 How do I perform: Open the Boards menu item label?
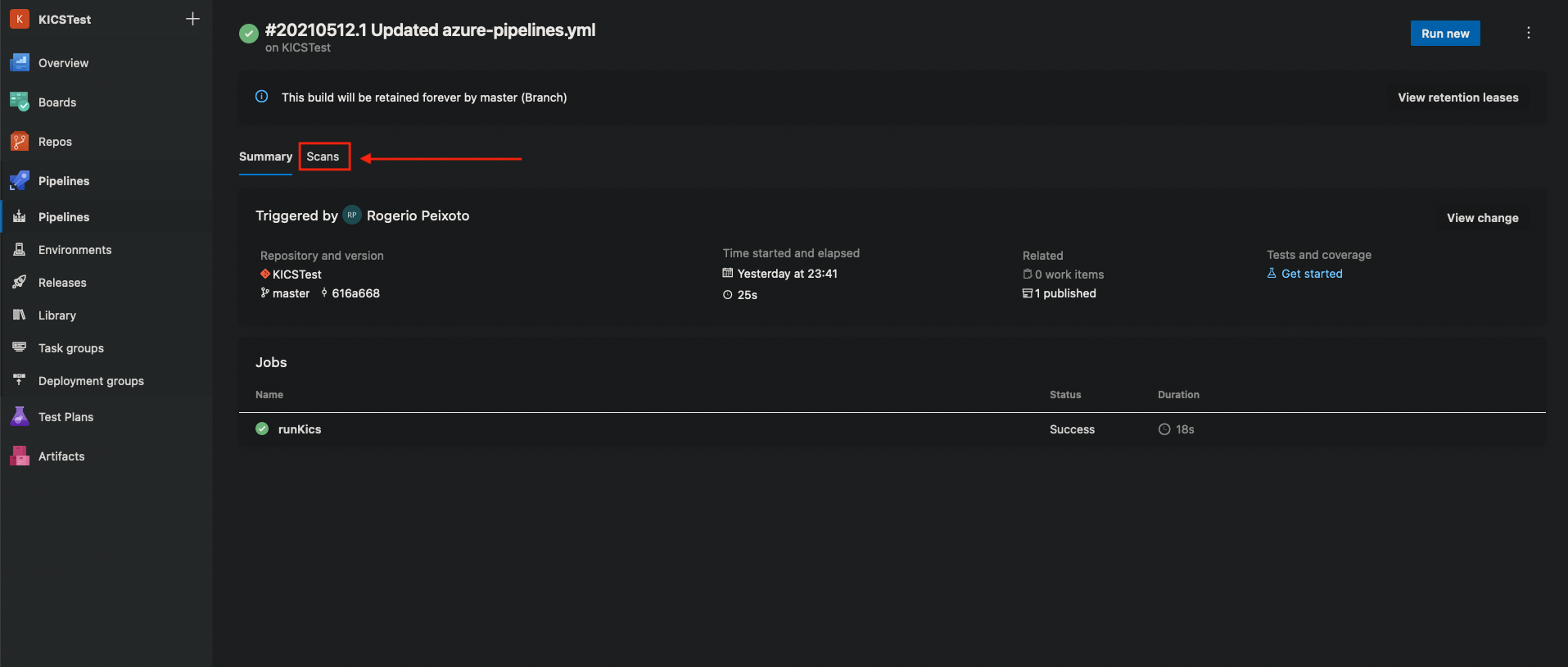coord(57,102)
